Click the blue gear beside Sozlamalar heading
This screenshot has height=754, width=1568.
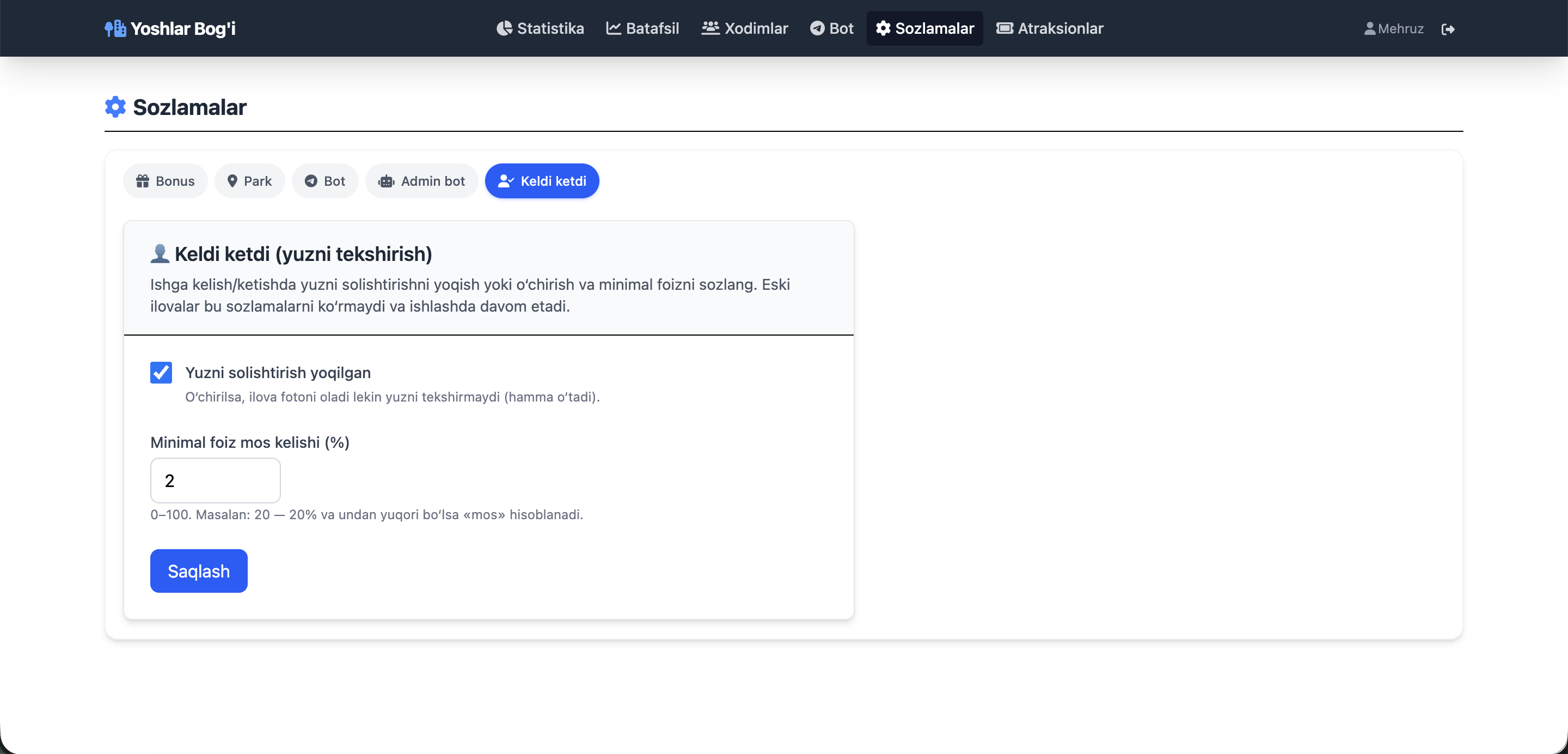(x=115, y=107)
